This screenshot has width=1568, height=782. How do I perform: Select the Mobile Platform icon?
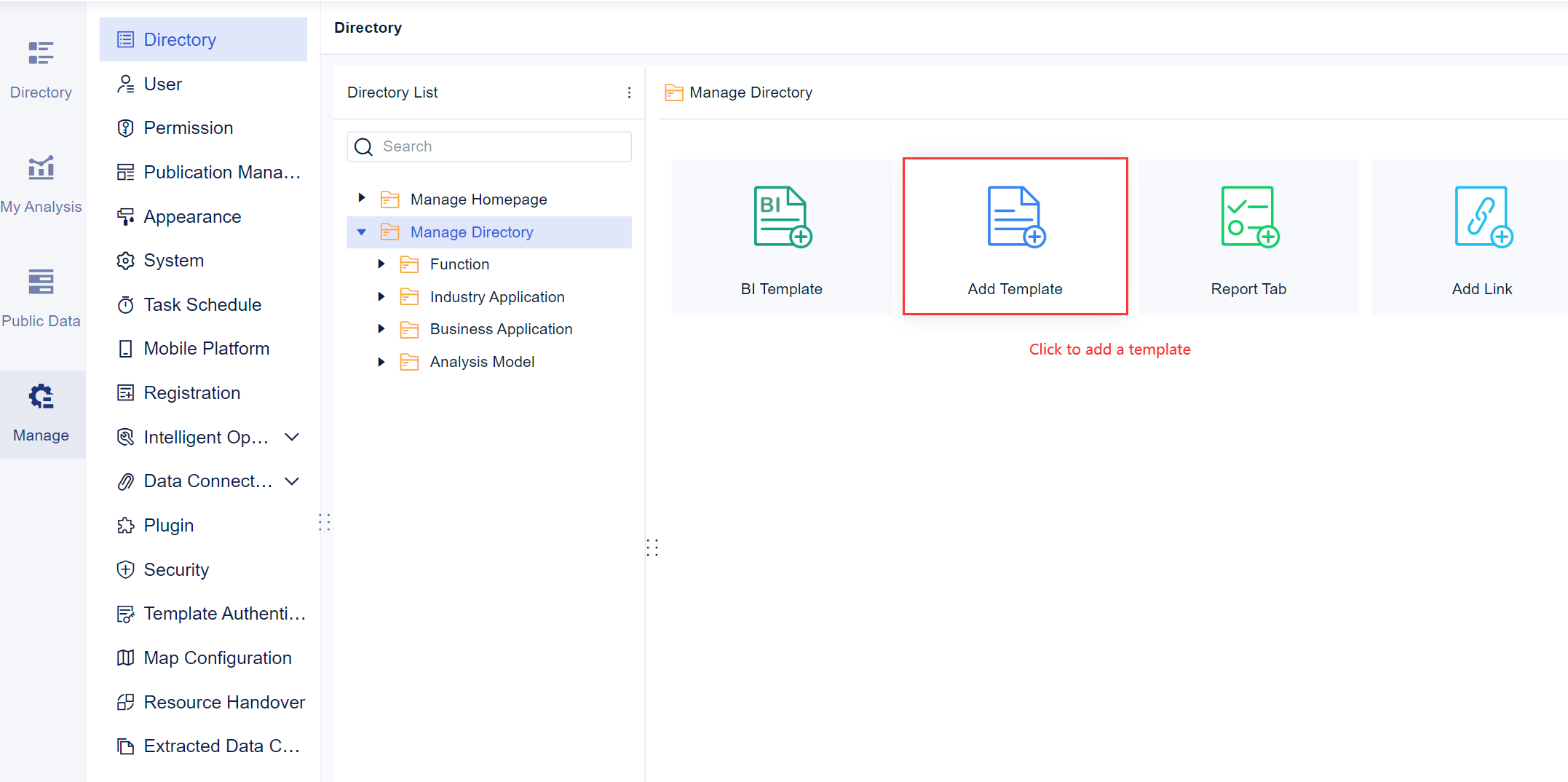point(126,348)
